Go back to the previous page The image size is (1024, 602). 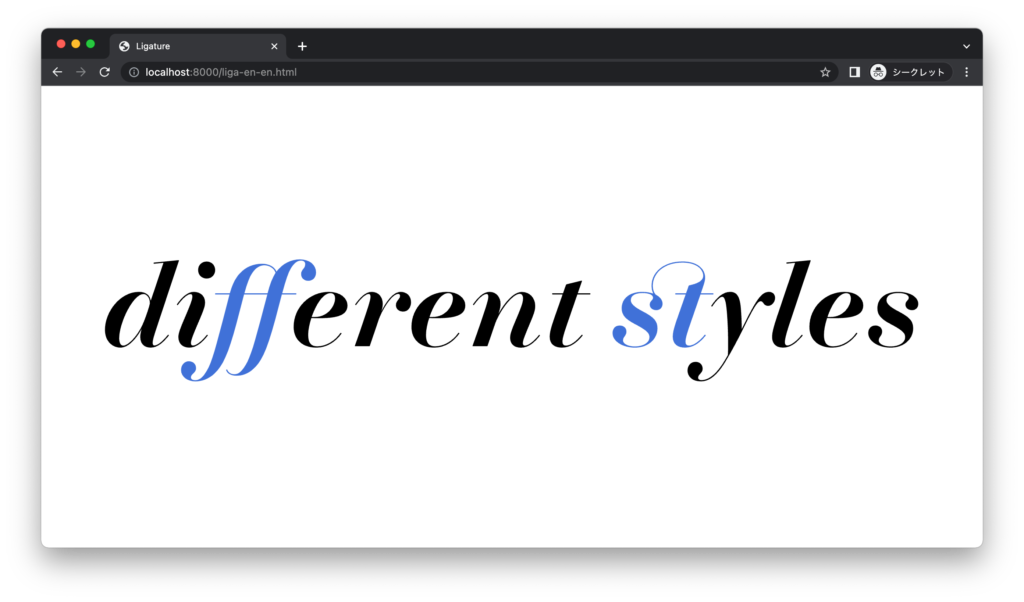(x=57, y=72)
